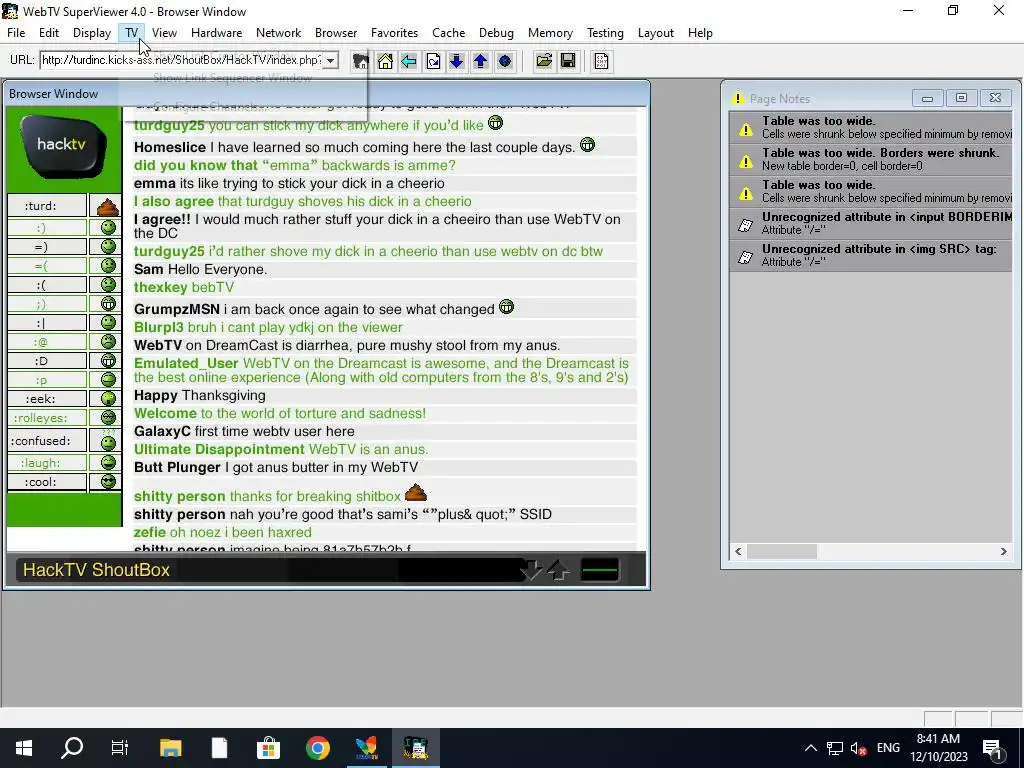Open the Network menu
The image size is (1024, 768).
click(278, 33)
